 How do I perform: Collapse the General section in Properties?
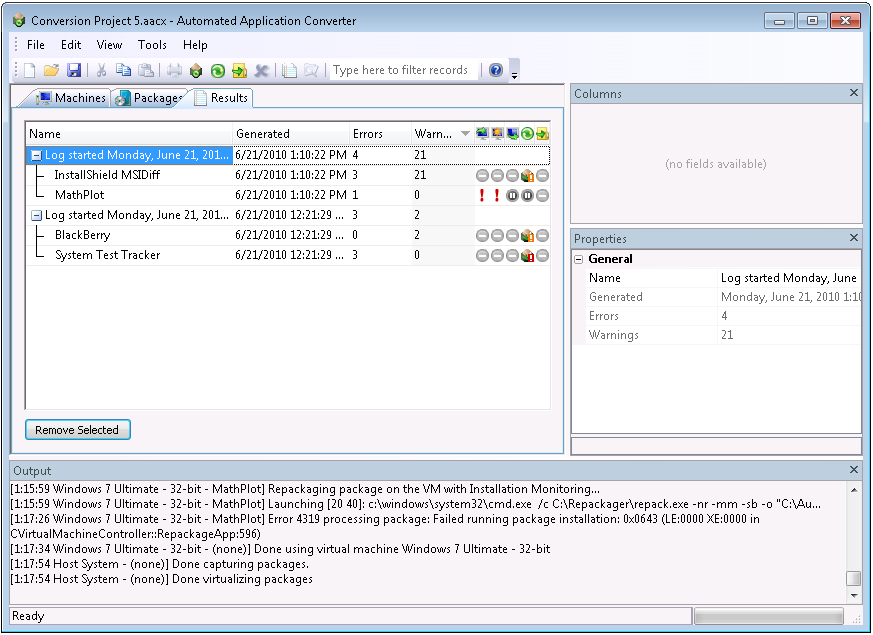[579, 259]
